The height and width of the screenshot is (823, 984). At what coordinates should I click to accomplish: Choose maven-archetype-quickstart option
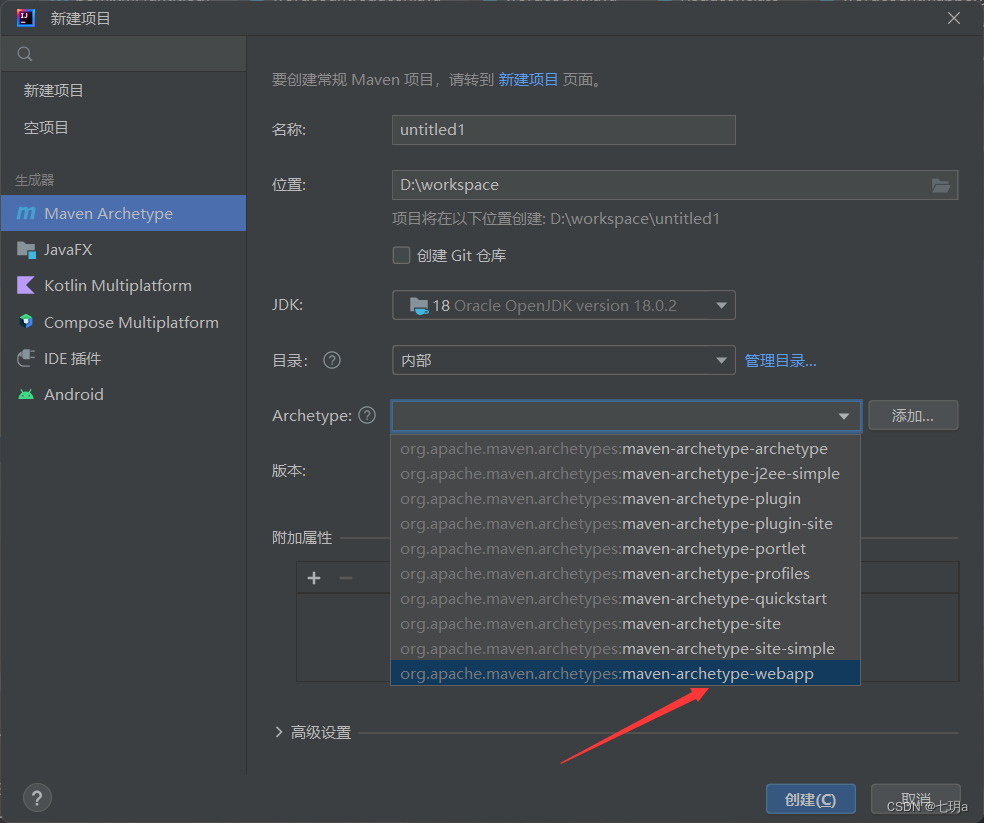click(625, 599)
